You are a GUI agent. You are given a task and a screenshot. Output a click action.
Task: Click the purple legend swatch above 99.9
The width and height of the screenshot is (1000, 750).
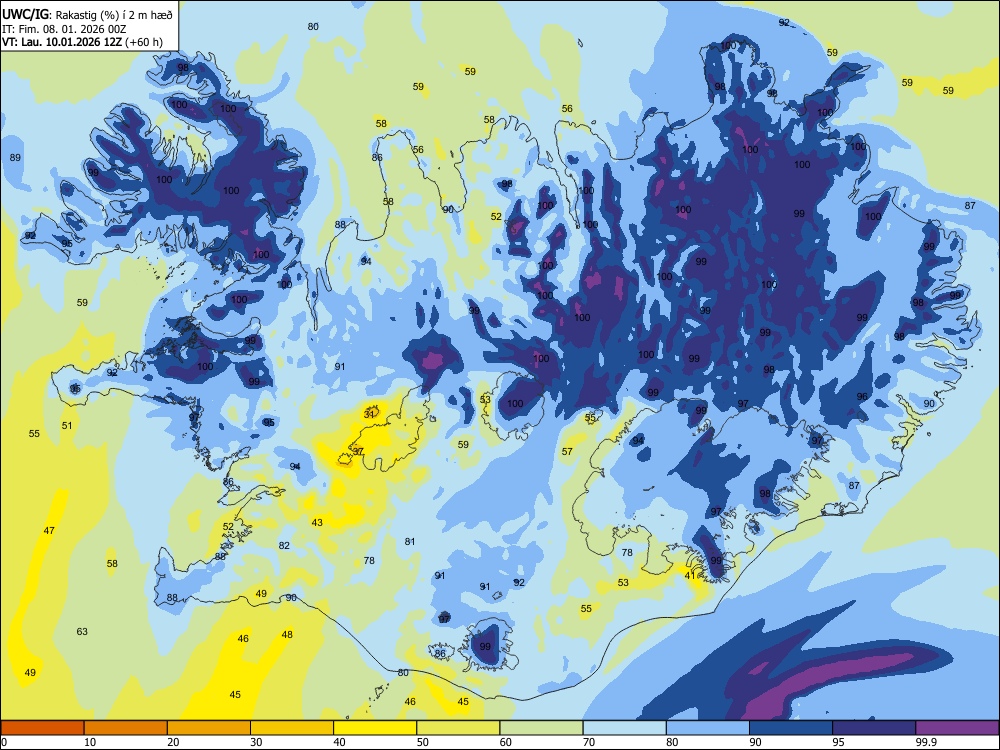(957, 728)
